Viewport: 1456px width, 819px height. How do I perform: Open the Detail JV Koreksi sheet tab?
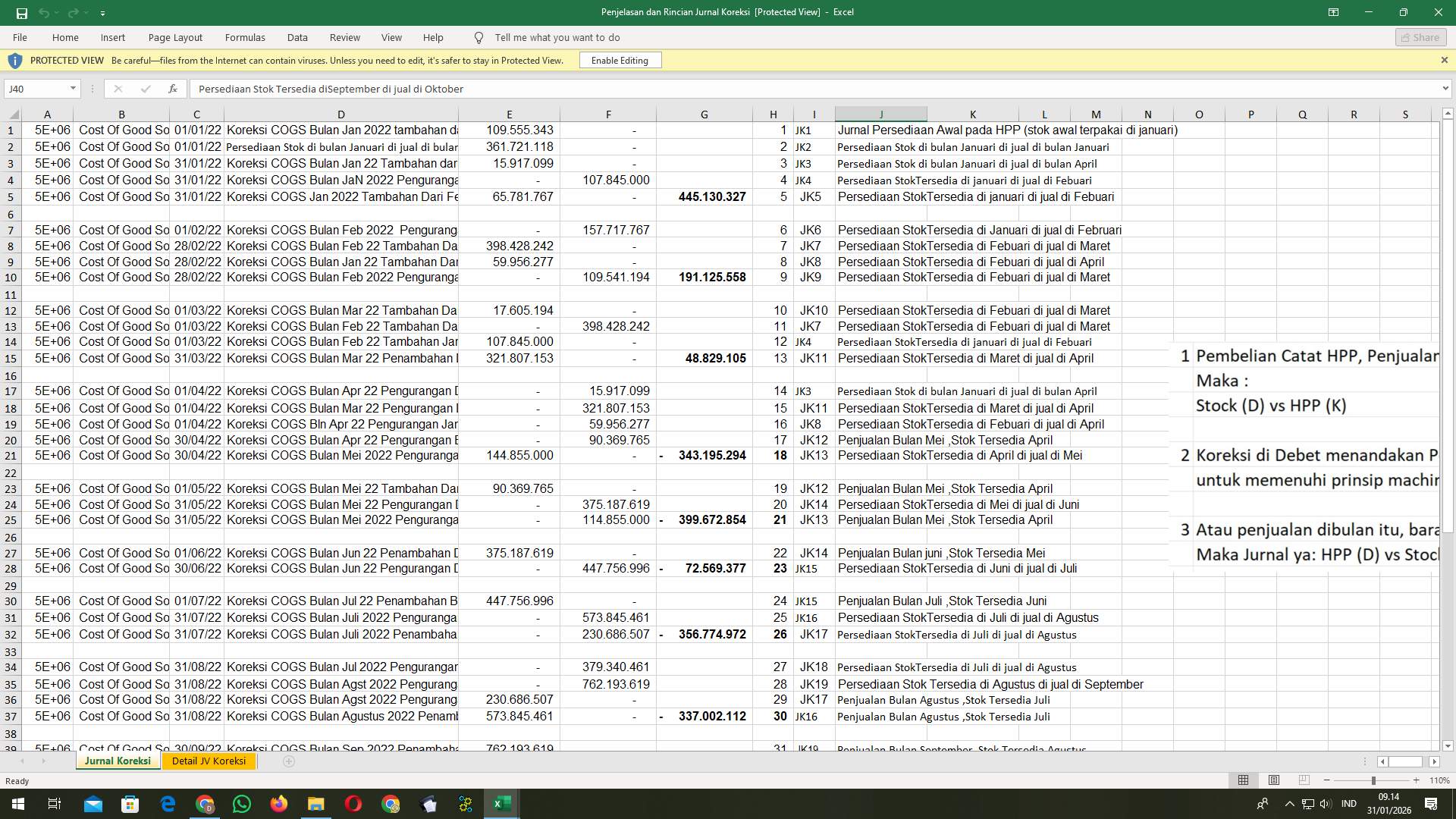pos(209,761)
